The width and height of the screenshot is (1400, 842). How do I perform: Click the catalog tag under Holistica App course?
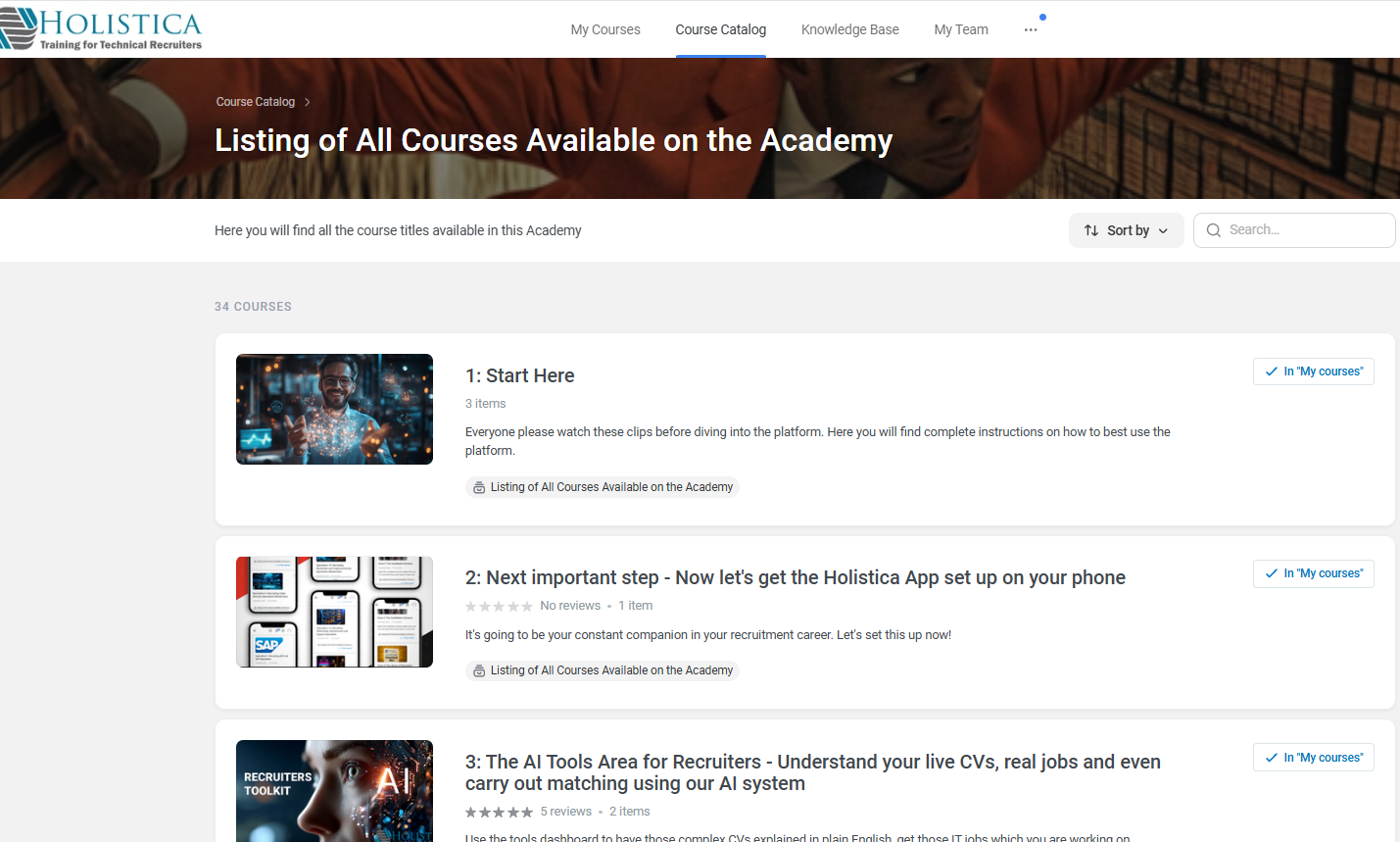pyautogui.click(x=603, y=670)
